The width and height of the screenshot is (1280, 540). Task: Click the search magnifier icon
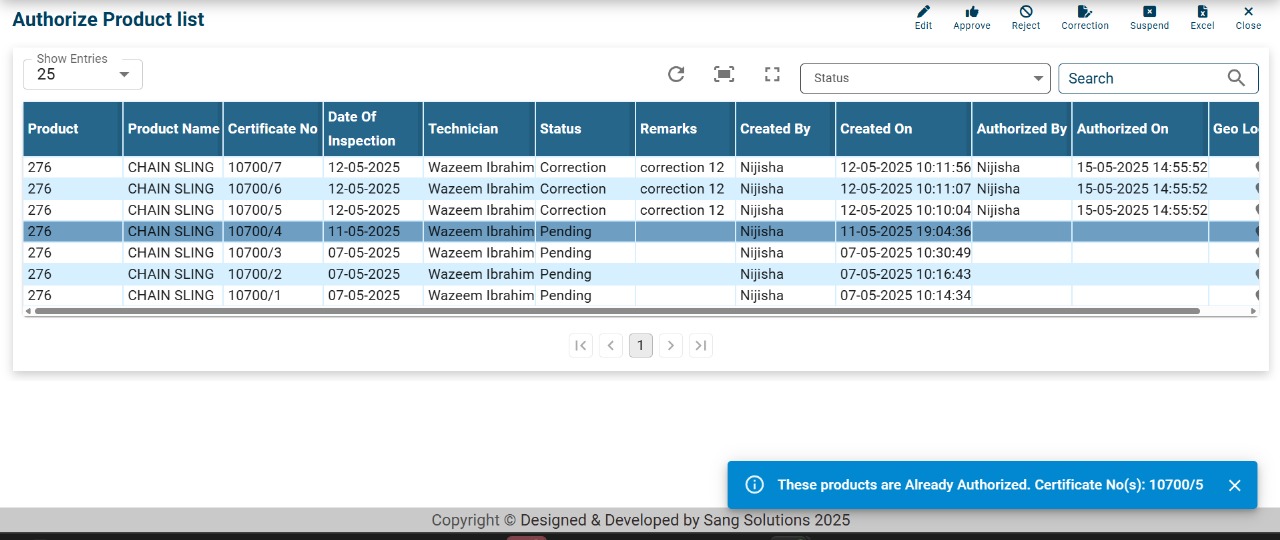pyautogui.click(x=1236, y=78)
